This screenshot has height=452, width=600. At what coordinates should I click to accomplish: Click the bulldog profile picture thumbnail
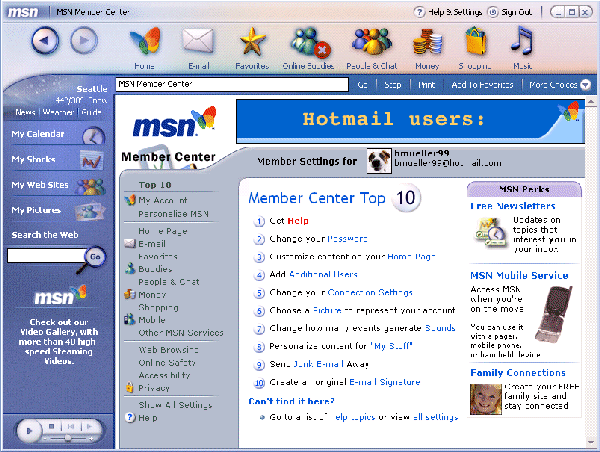pyautogui.click(x=379, y=161)
